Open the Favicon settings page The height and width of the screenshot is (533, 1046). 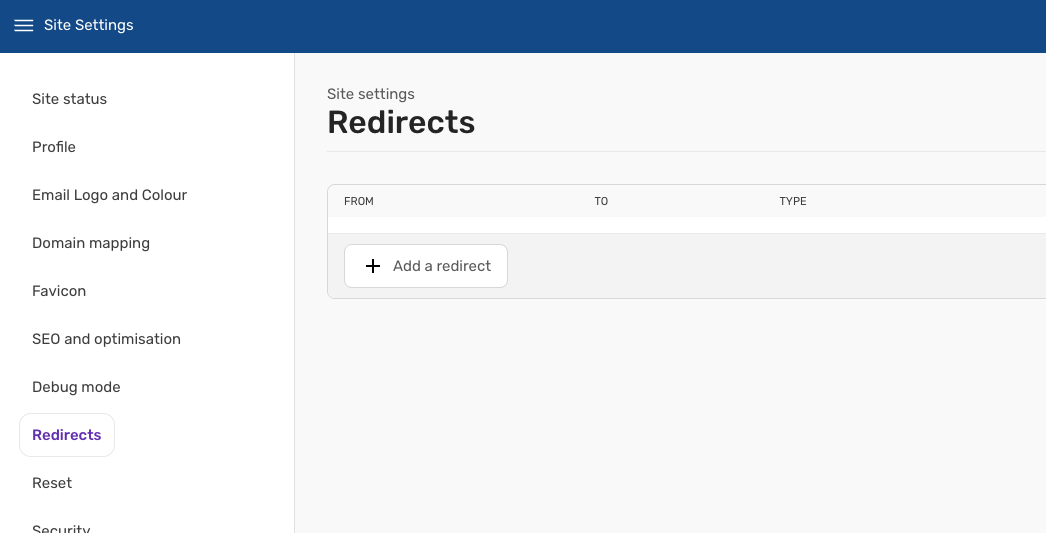[x=59, y=291]
